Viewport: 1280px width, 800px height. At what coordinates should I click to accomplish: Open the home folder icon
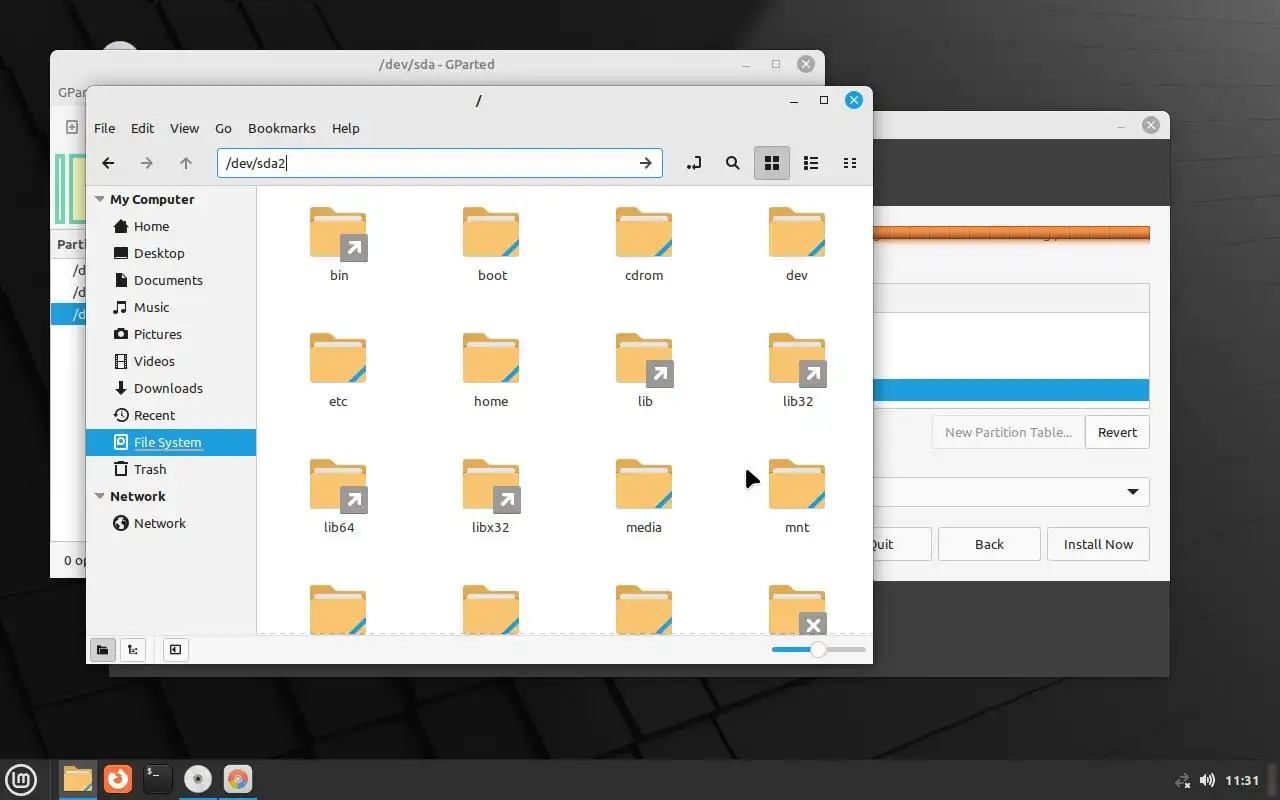pos(491,358)
